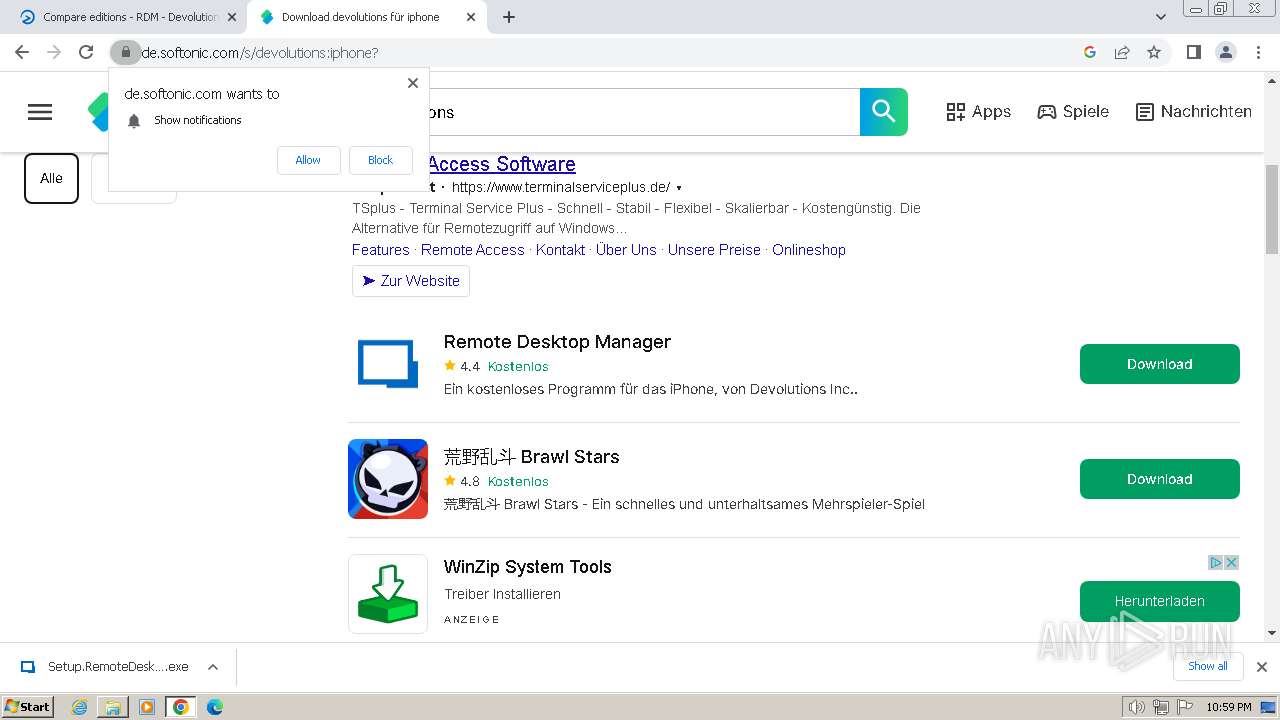Click WinZip System Tools title
This screenshot has width=1280, height=720.
(x=528, y=567)
